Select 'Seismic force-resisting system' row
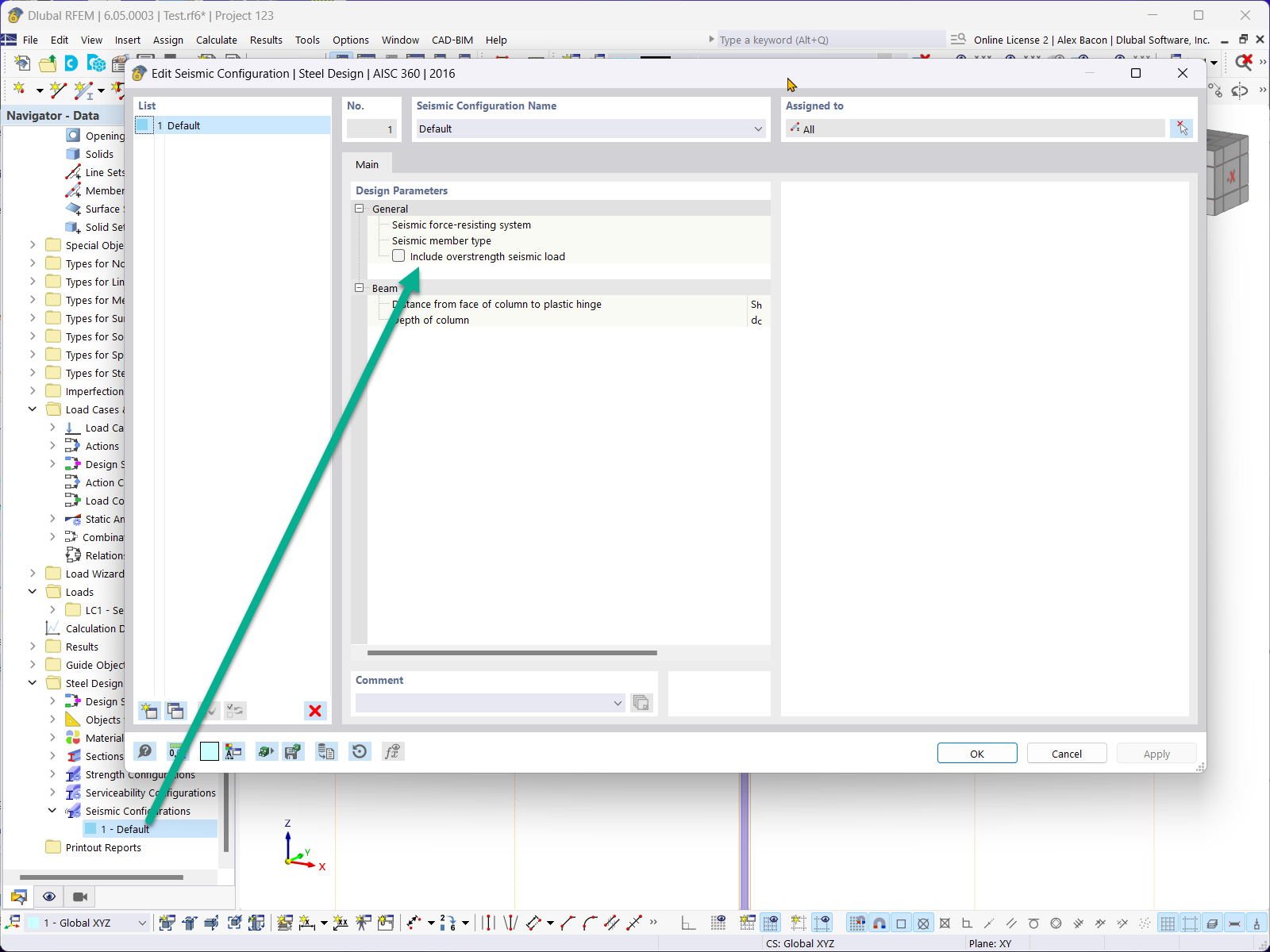This screenshot has width=1270, height=952. (x=461, y=225)
